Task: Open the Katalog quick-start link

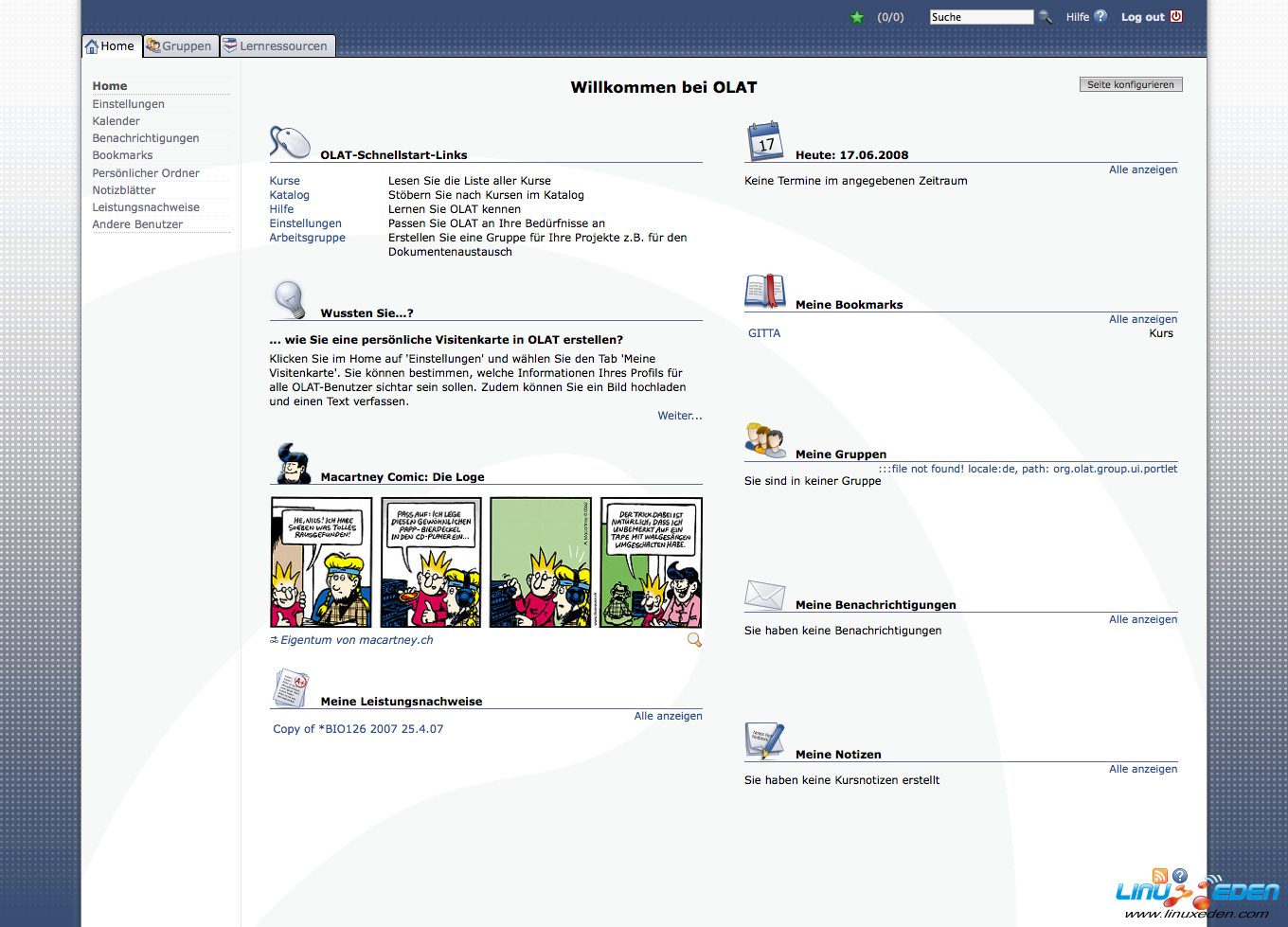Action: point(289,195)
